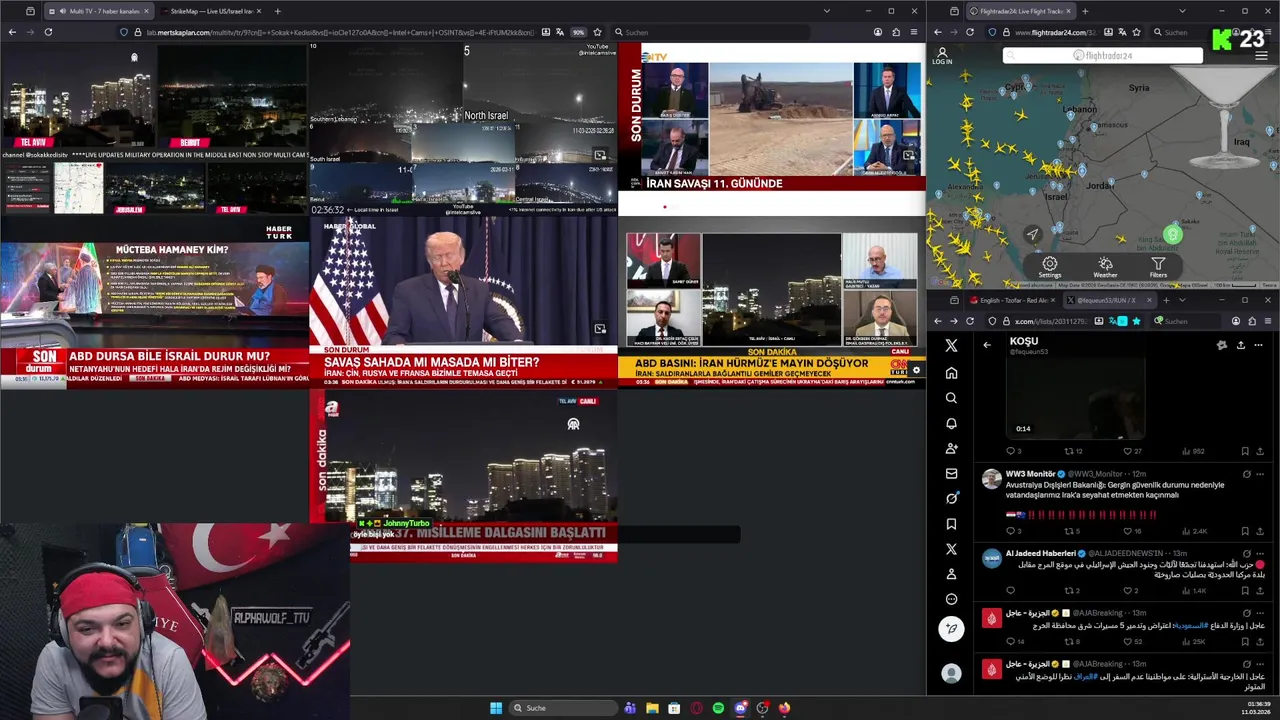Open Firefox from the taskbar
Screen dimensions: 1280x720
(x=784, y=708)
